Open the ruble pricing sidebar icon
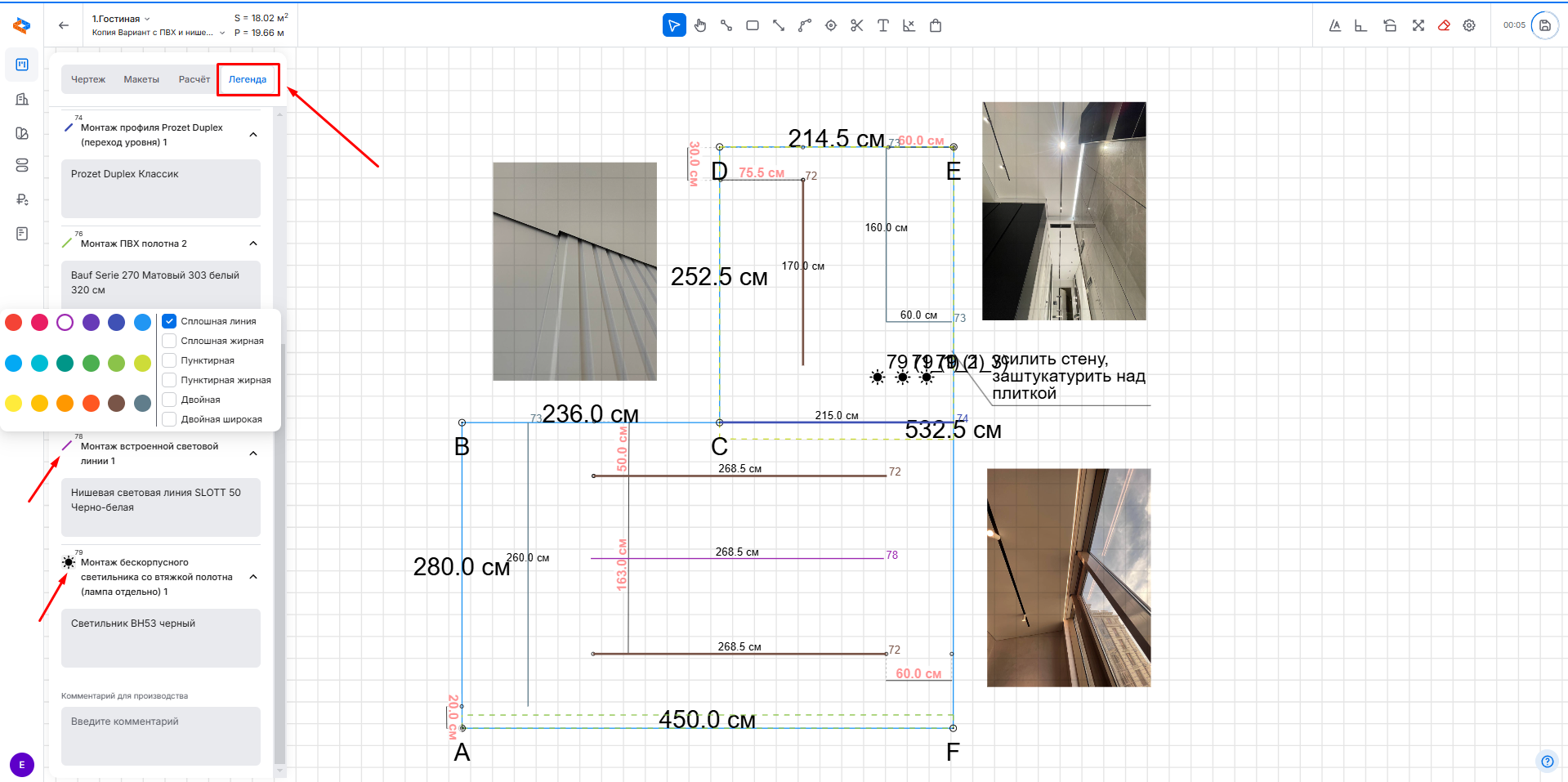 22,199
